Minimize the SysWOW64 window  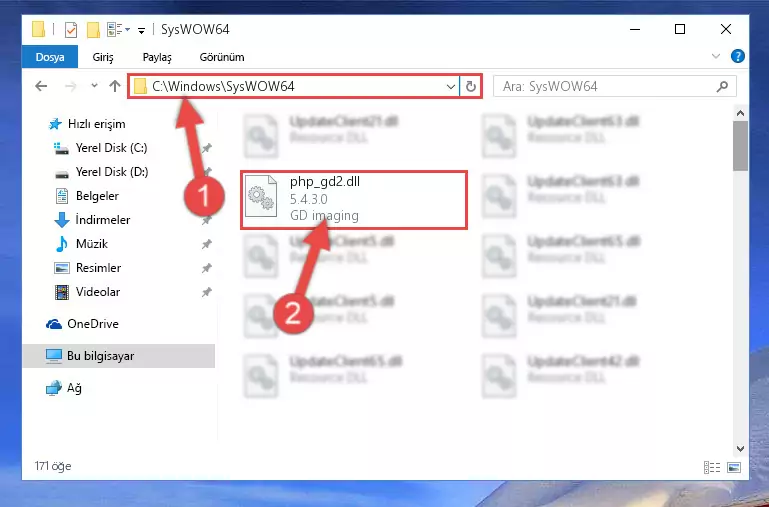coord(635,29)
